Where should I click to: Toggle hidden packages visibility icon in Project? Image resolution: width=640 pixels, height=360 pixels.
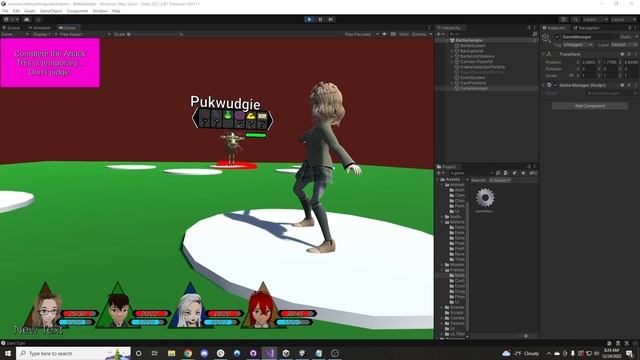point(533,173)
